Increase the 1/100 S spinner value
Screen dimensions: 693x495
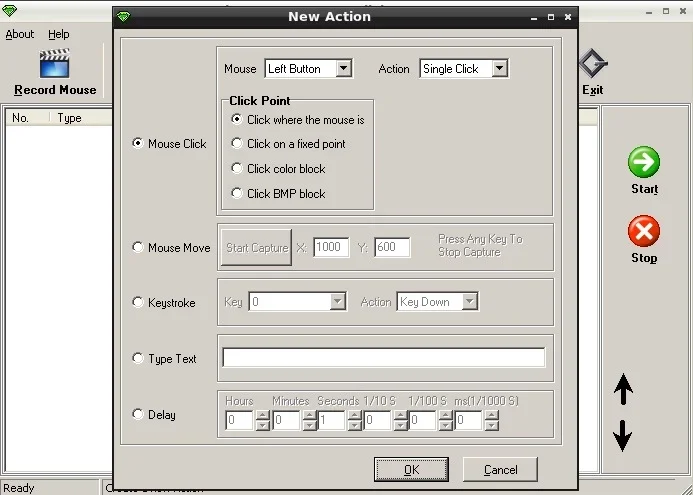446,415
